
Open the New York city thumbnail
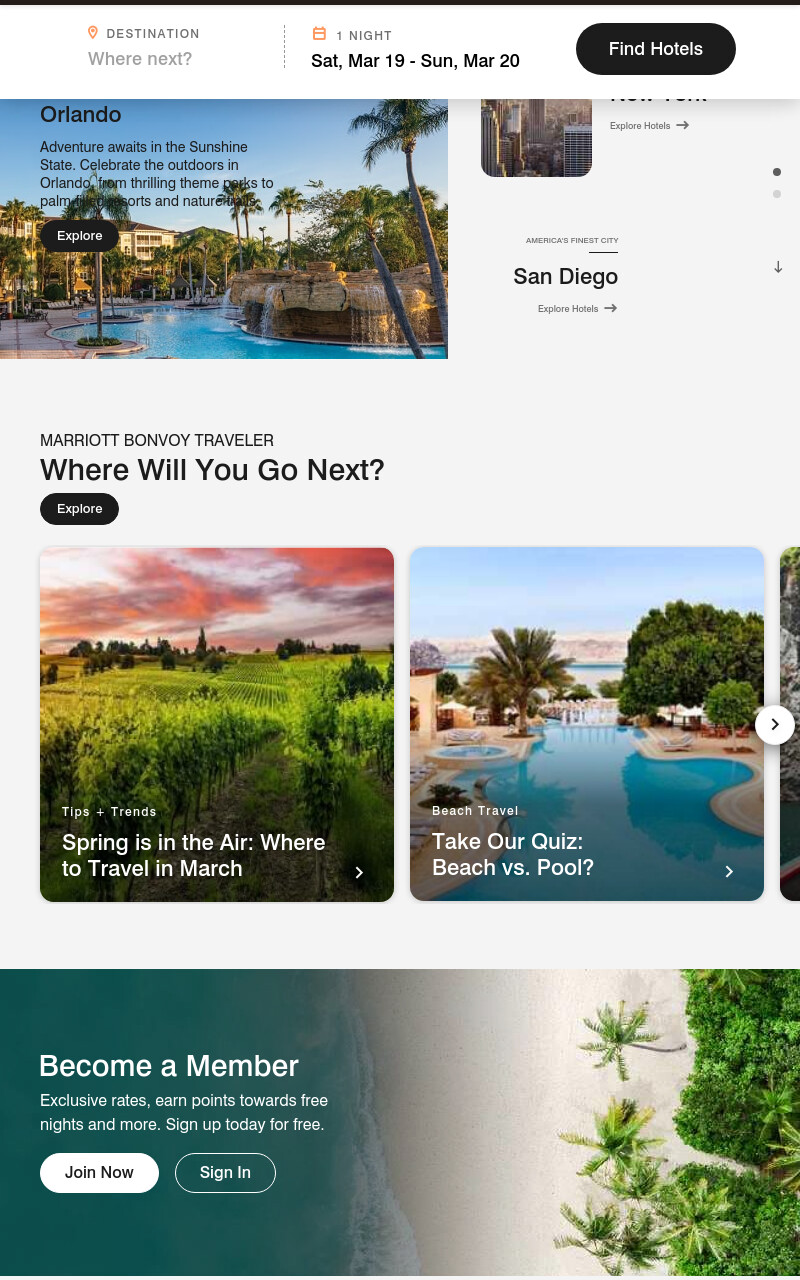(x=536, y=138)
